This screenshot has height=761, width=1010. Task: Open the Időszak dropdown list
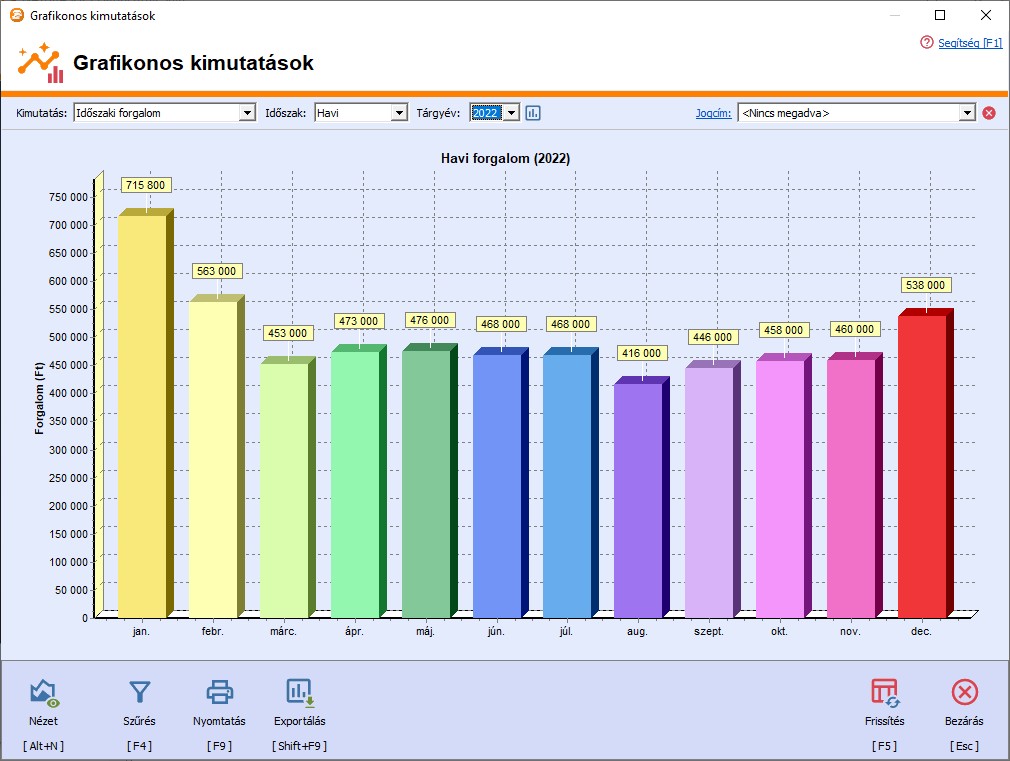click(399, 113)
